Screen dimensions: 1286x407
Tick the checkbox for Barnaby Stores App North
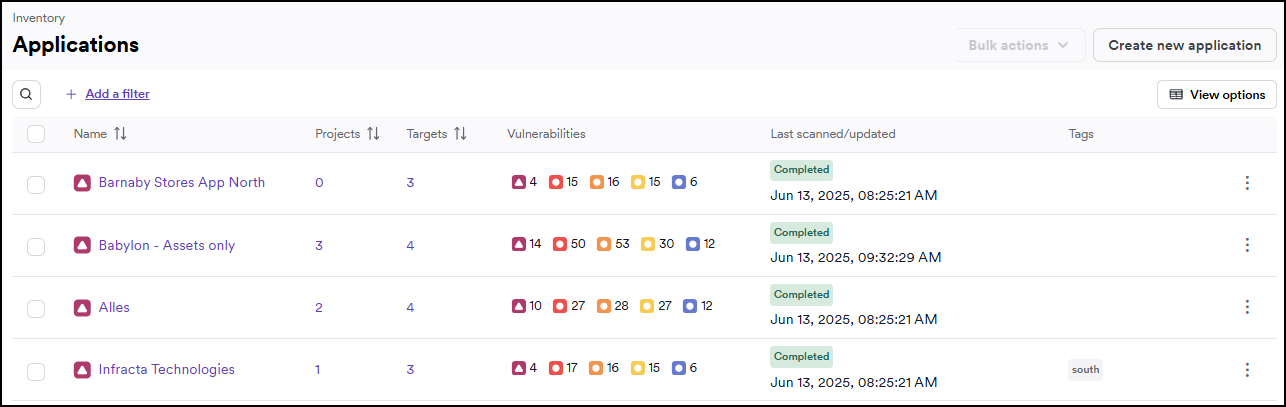click(x=36, y=184)
